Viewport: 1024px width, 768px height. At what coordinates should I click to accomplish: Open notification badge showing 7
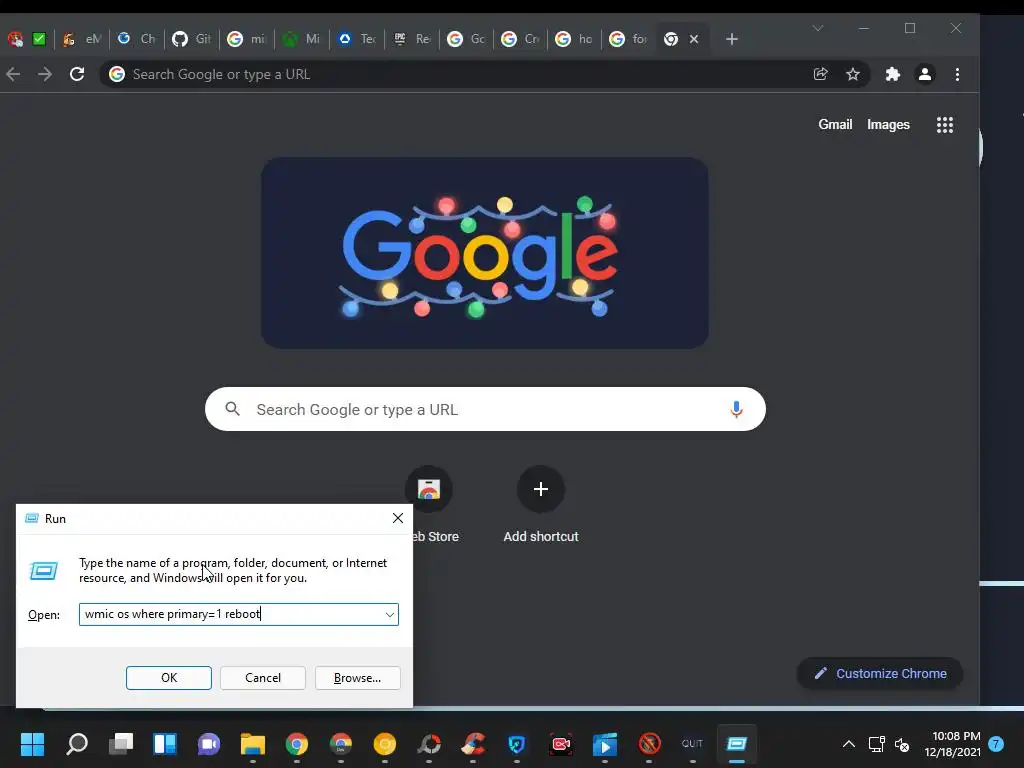(996, 743)
